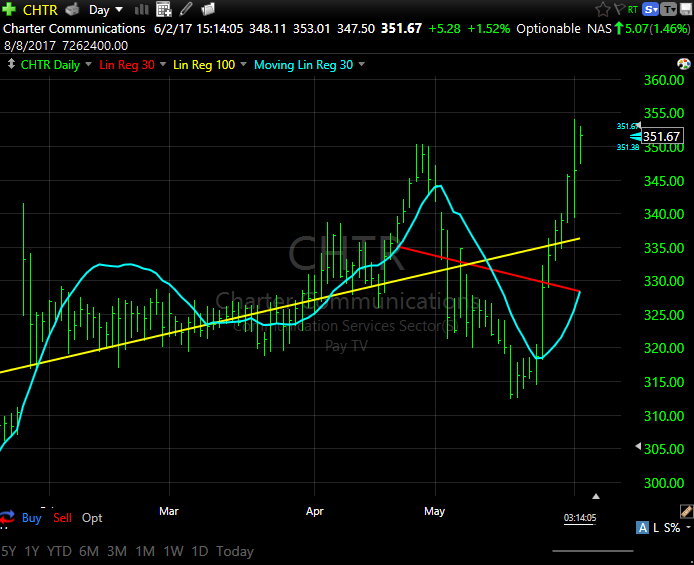Image resolution: width=694 pixels, height=565 pixels.
Task: Click the horizontal chart scrollbar at bottom
Action: pos(593,551)
